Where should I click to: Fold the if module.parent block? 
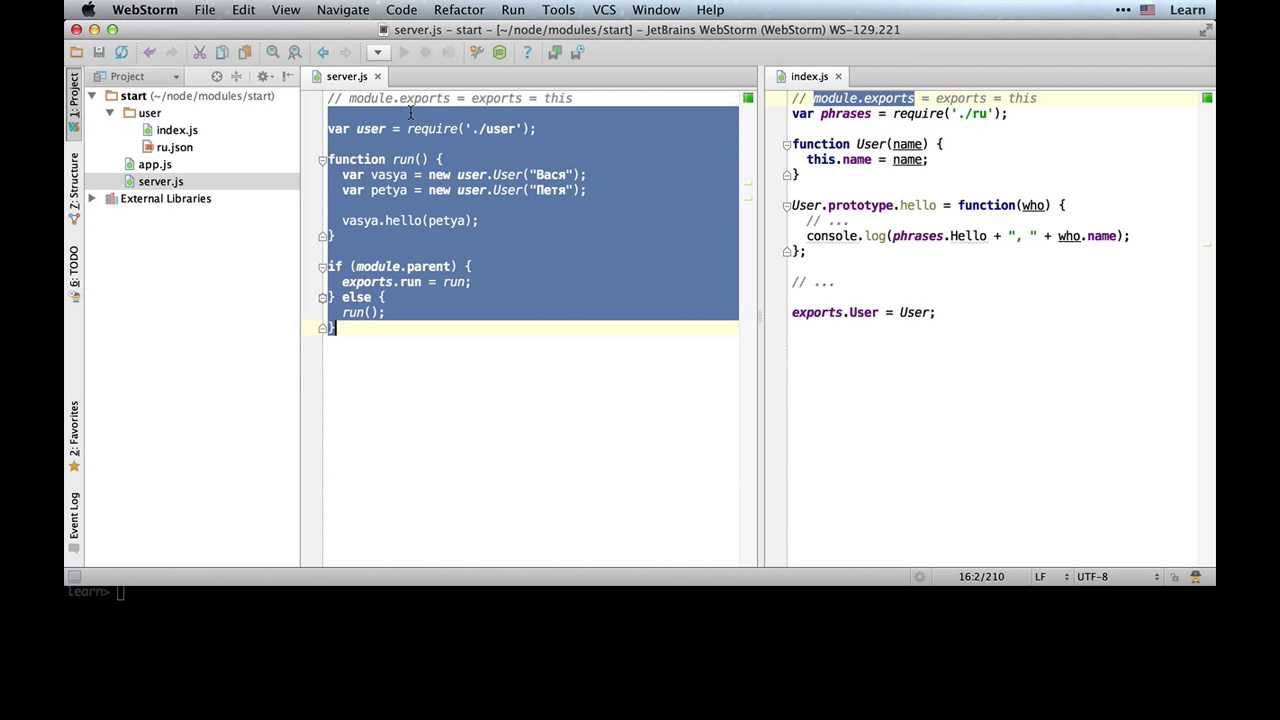point(322,267)
